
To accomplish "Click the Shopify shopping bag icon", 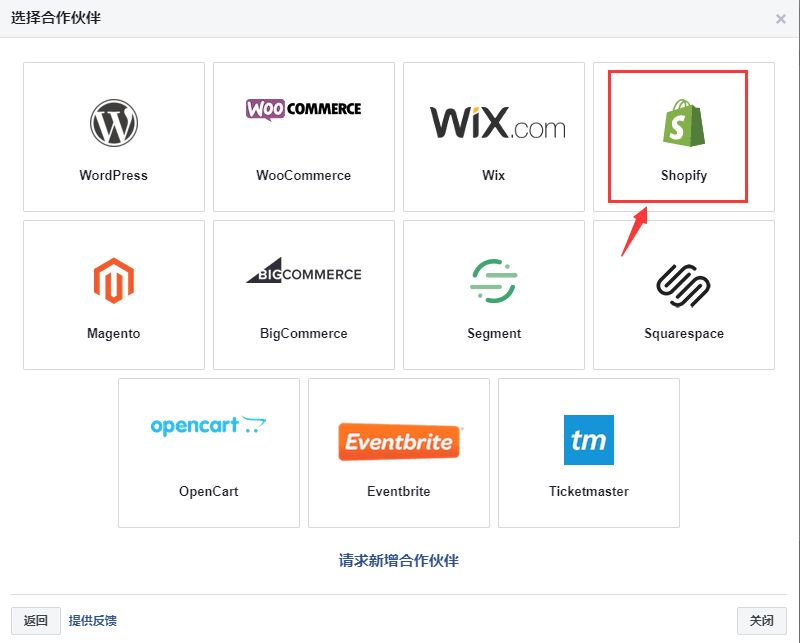I will (684, 123).
